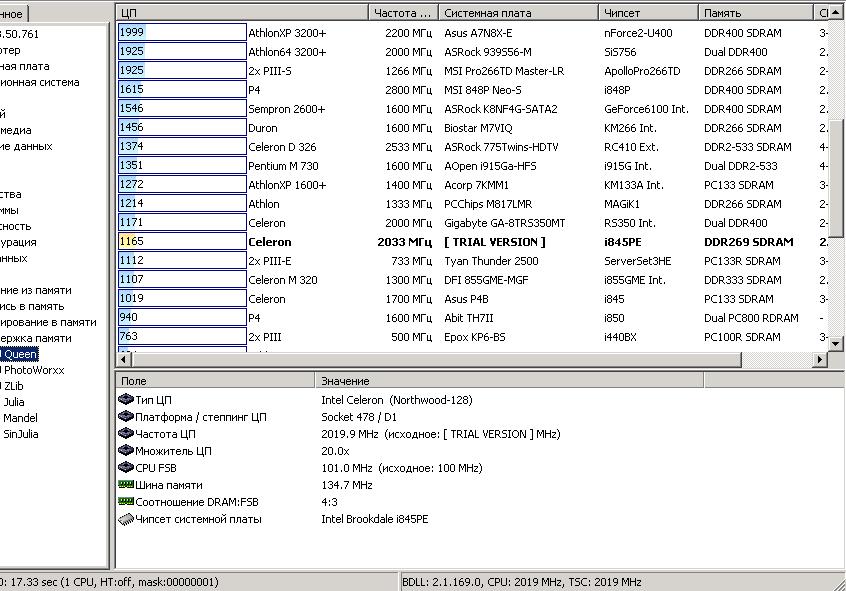Click the icon next to Платформа / степпинг ЦП
The image size is (846, 591).
125,417
